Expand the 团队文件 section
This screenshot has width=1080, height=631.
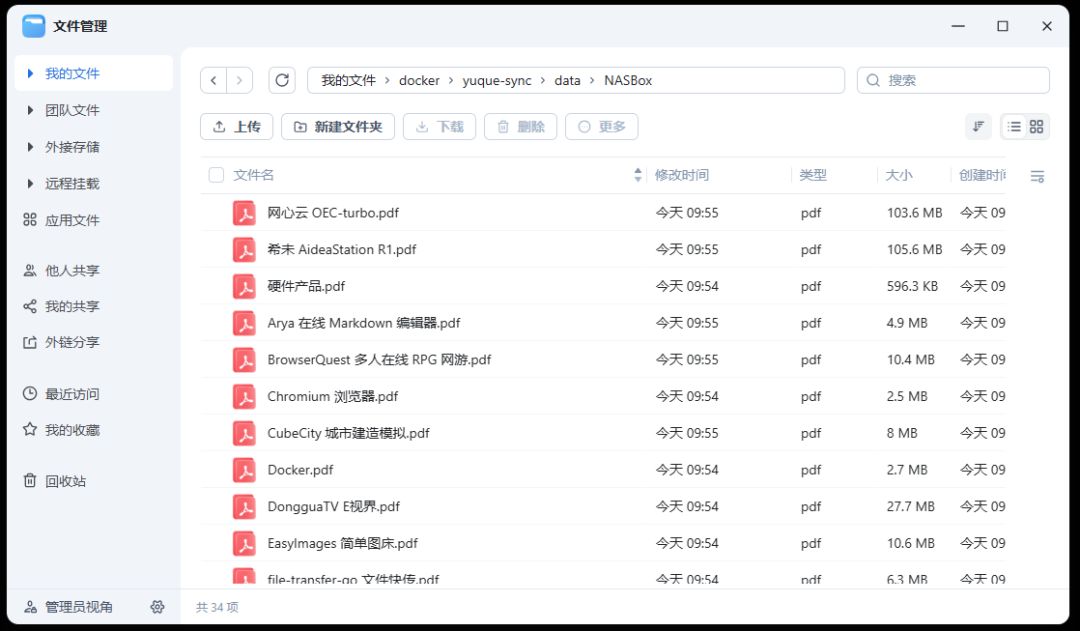tap(30, 110)
